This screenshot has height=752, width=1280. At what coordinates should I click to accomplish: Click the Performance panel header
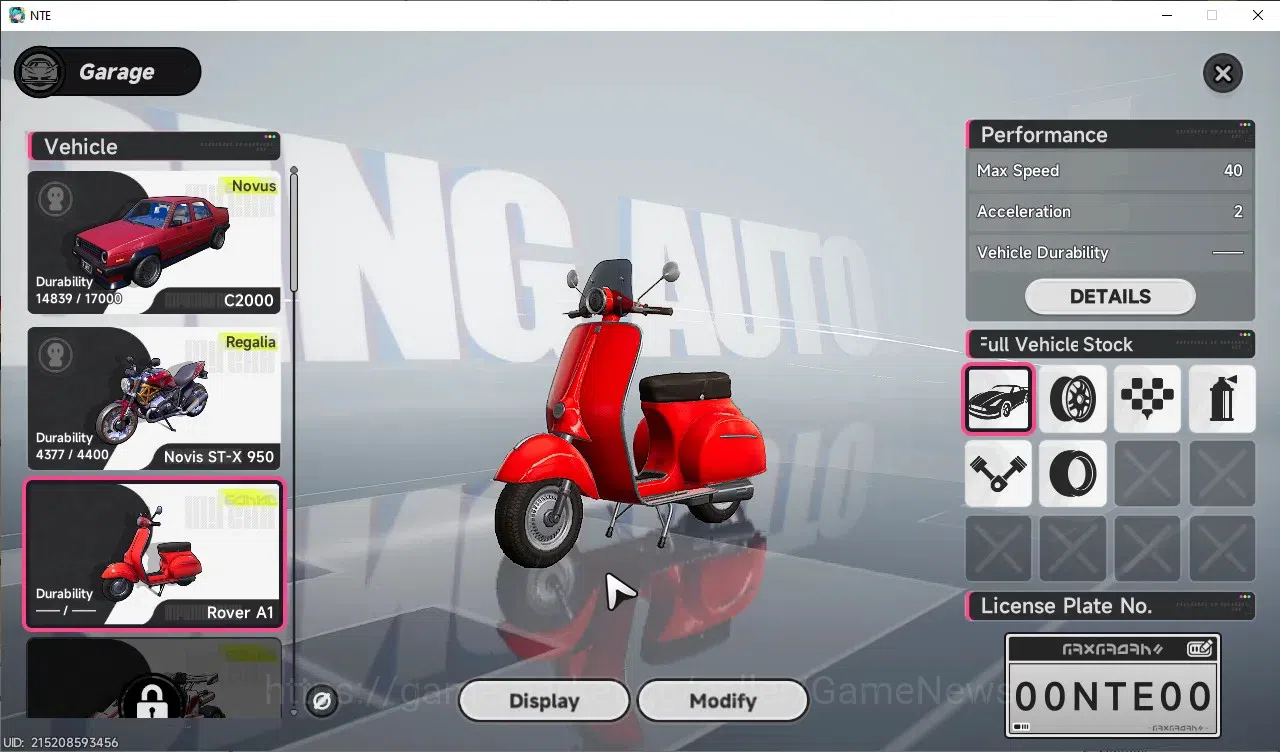[x=1110, y=135]
